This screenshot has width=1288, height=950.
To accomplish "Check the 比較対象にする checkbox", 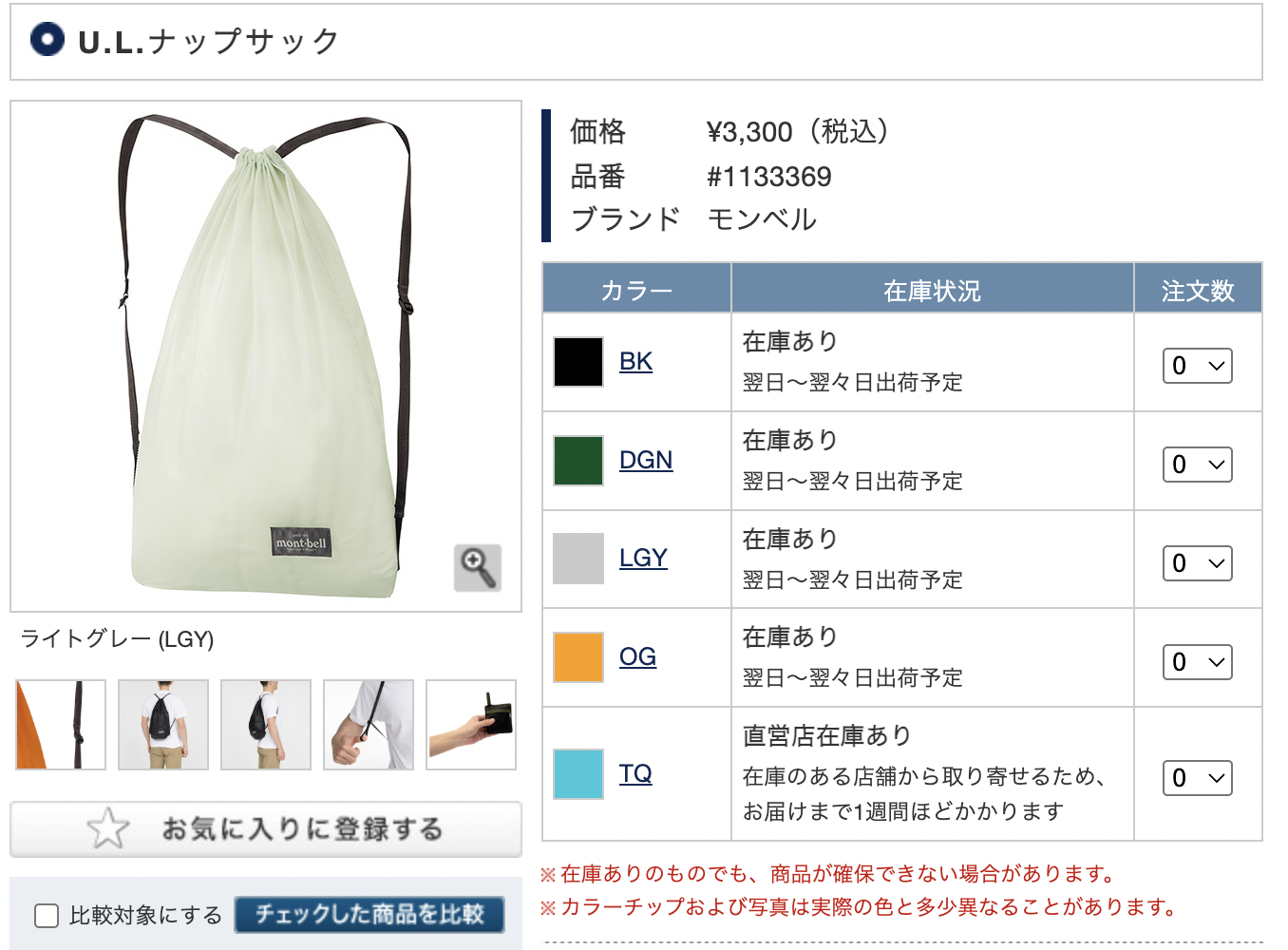I will 47,916.
